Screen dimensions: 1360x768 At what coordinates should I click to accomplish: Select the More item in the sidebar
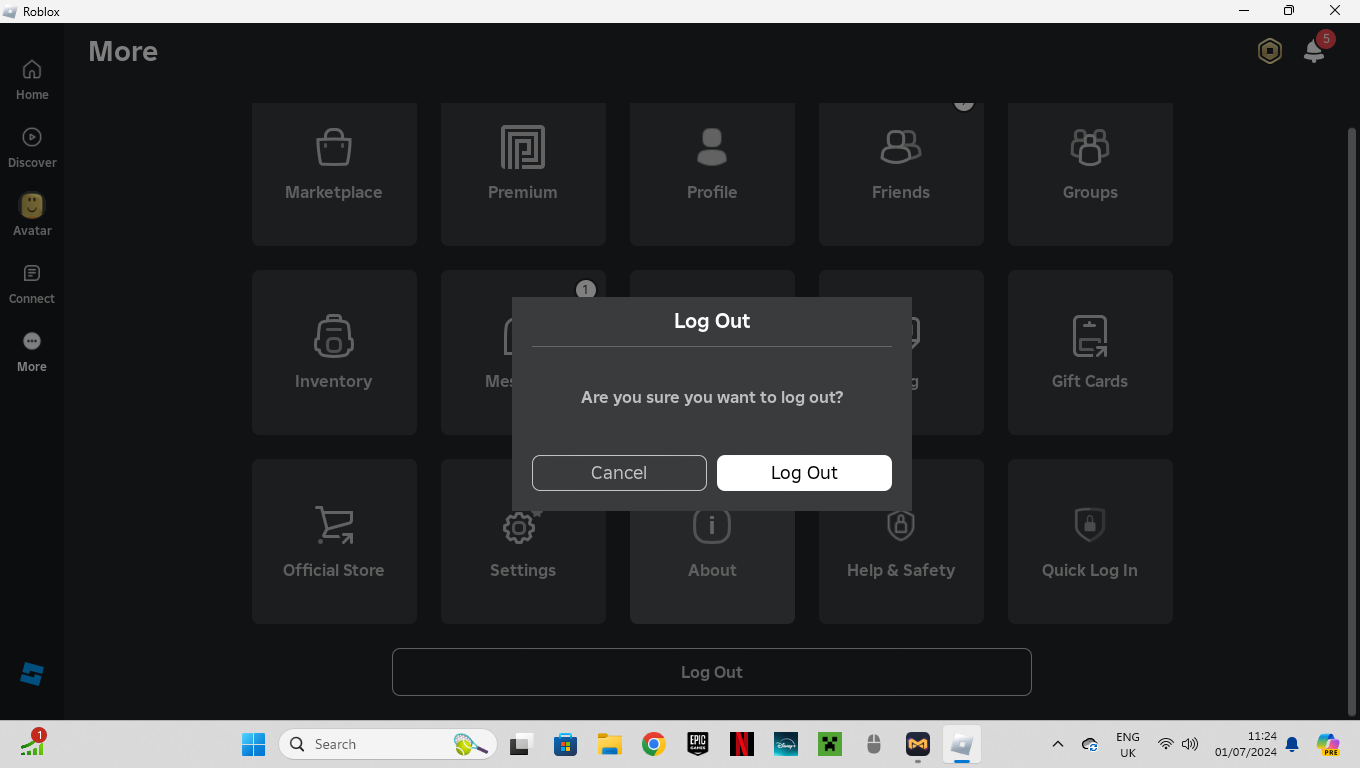point(32,352)
